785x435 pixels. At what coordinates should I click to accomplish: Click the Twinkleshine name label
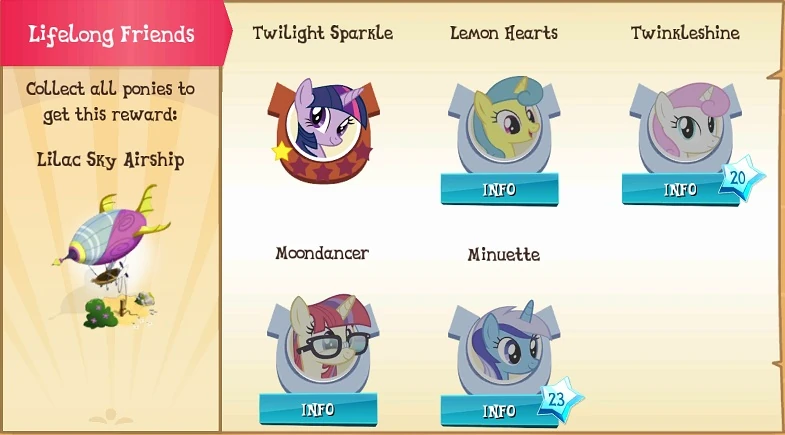(685, 33)
